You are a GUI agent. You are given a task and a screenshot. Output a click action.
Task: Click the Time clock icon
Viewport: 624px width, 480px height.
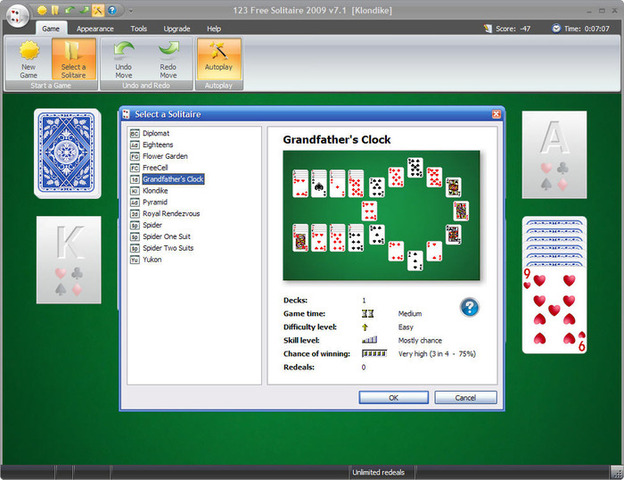click(556, 28)
